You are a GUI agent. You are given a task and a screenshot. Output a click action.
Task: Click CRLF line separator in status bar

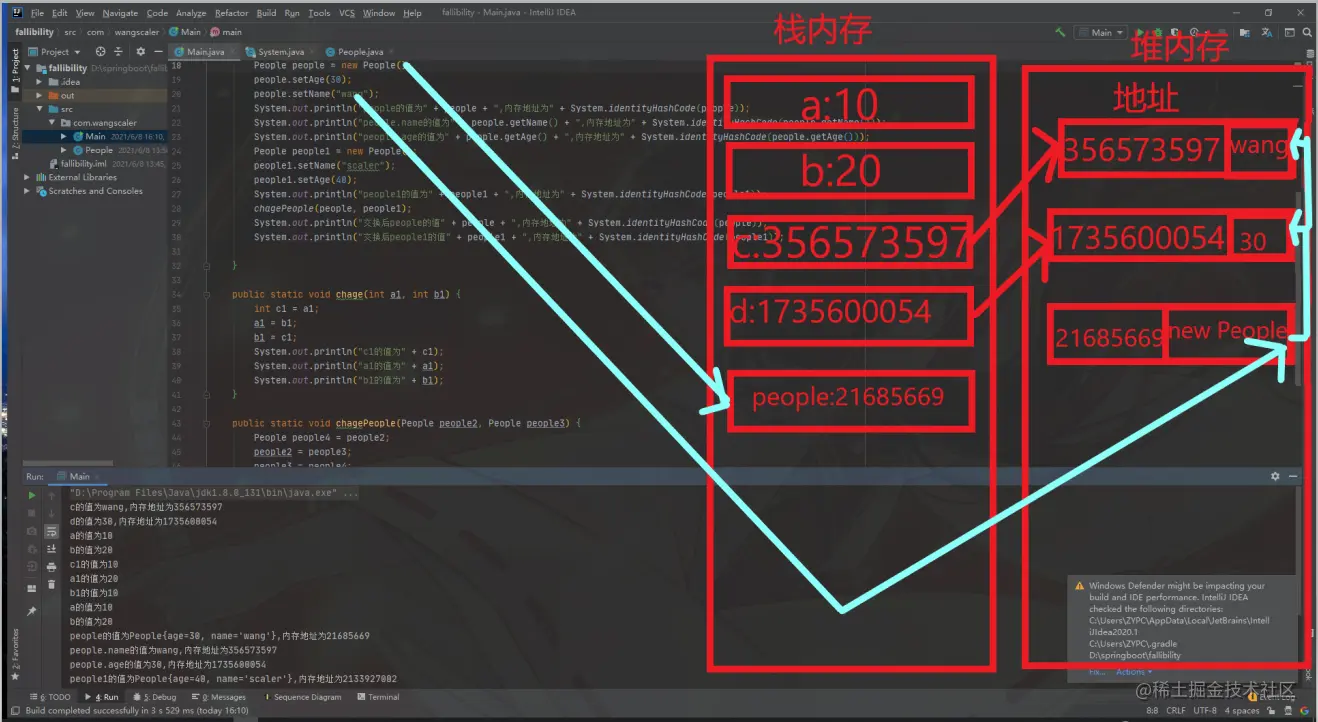pos(1175,711)
